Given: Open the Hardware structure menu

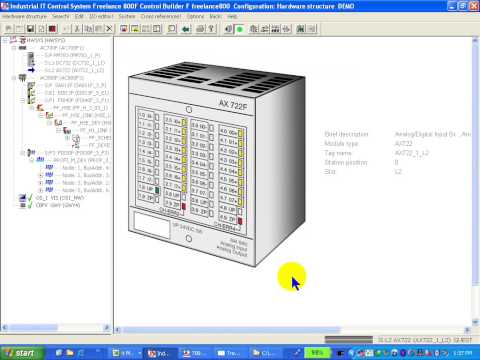Looking at the screenshot, I should tap(24, 16).
